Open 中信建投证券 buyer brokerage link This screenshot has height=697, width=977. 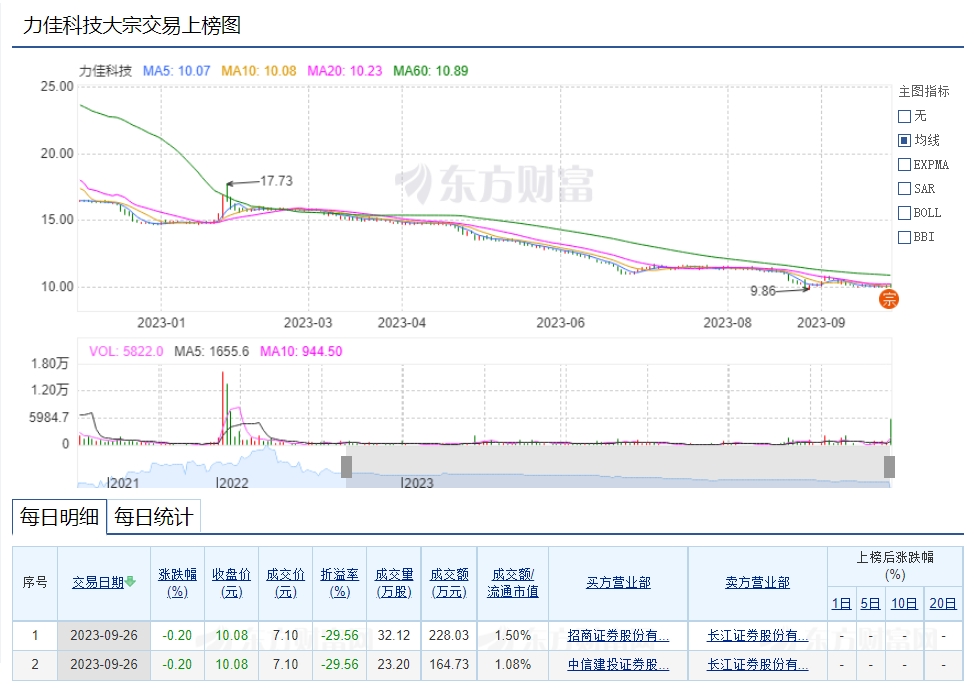click(617, 664)
